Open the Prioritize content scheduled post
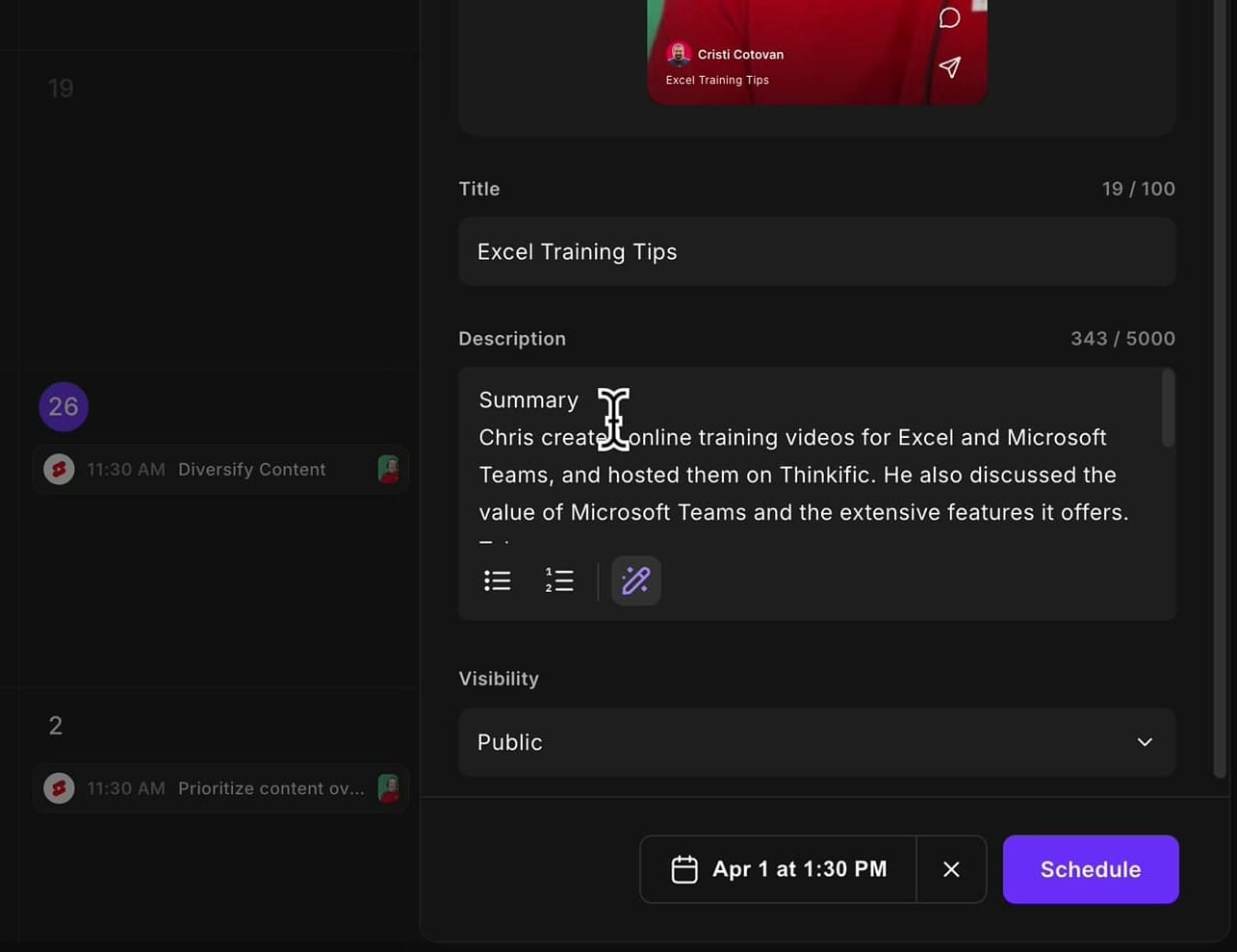 [271, 788]
